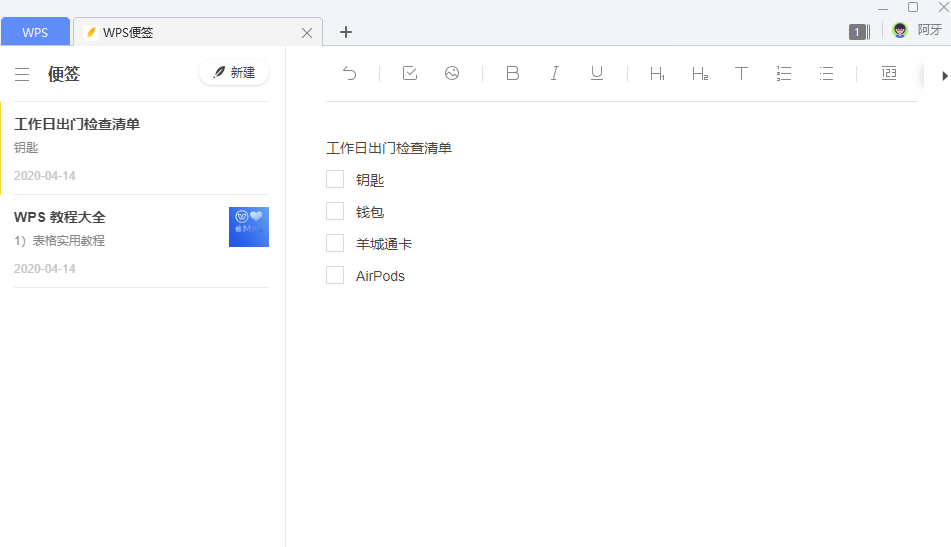The image size is (951, 547).
Task: Insert a numbered list
Action: click(784, 73)
